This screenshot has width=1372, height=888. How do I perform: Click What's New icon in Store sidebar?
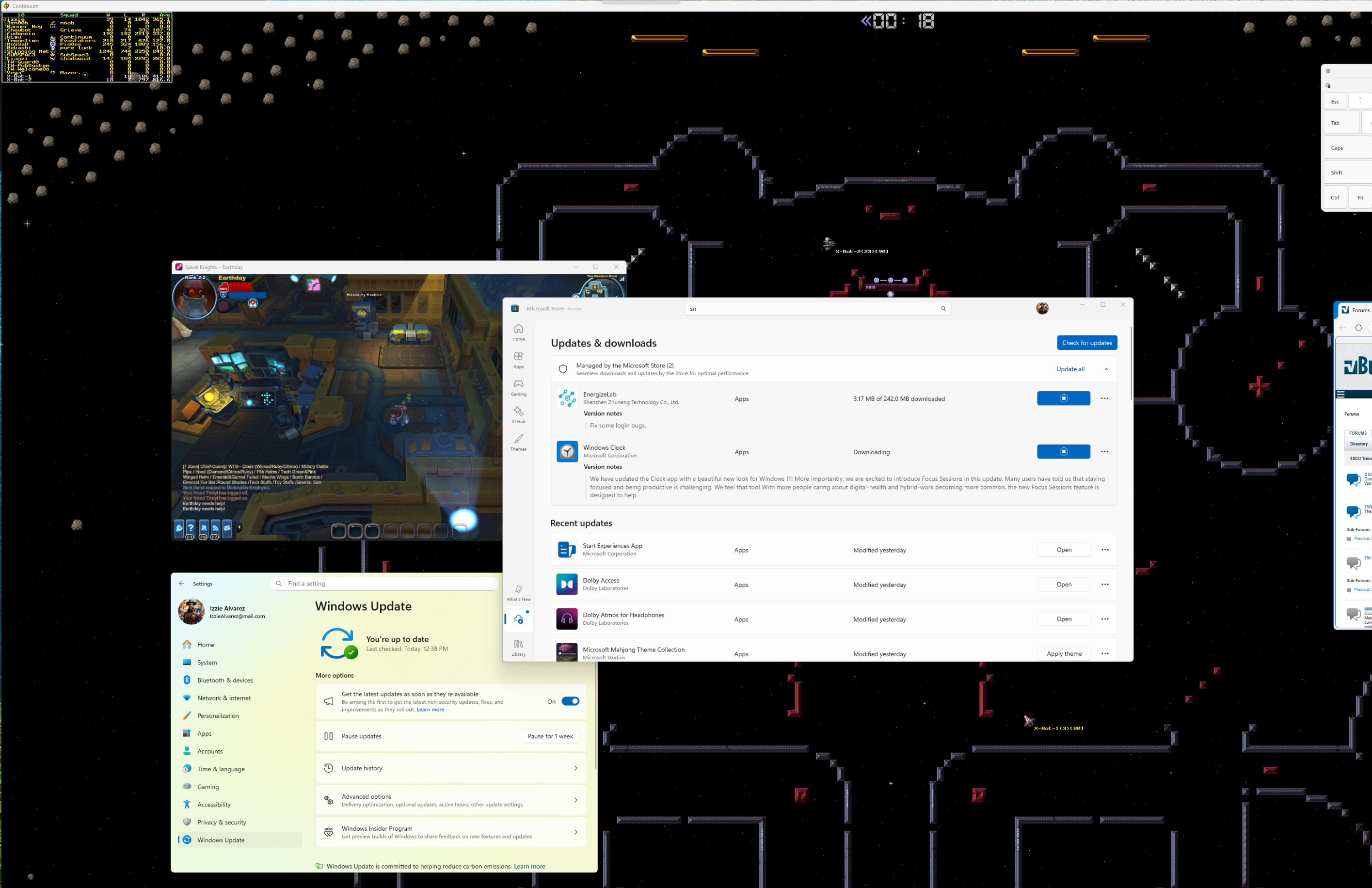point(518,592)
